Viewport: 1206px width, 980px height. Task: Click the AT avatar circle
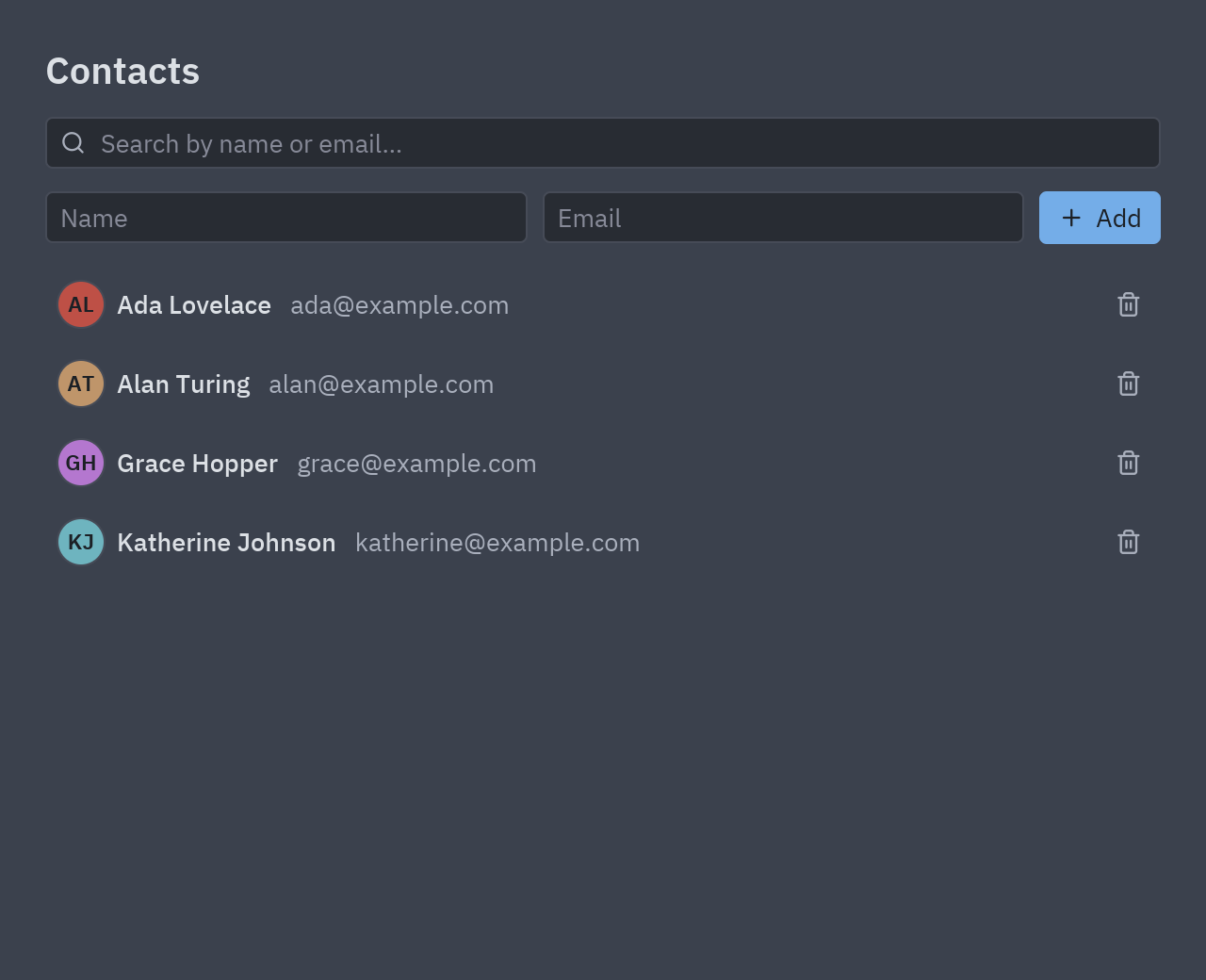(x=81, y=384)
